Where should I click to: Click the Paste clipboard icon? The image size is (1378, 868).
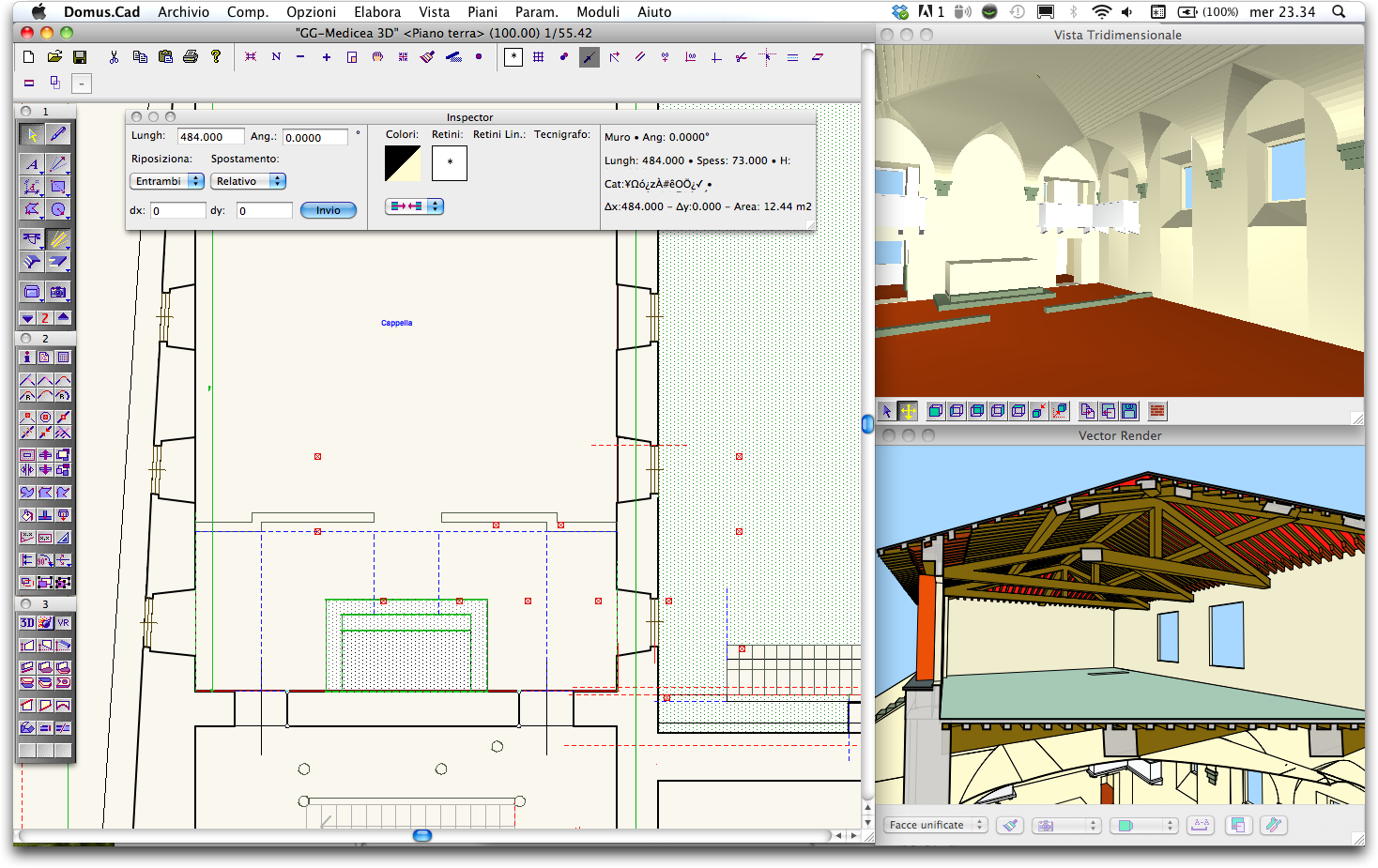165,57
